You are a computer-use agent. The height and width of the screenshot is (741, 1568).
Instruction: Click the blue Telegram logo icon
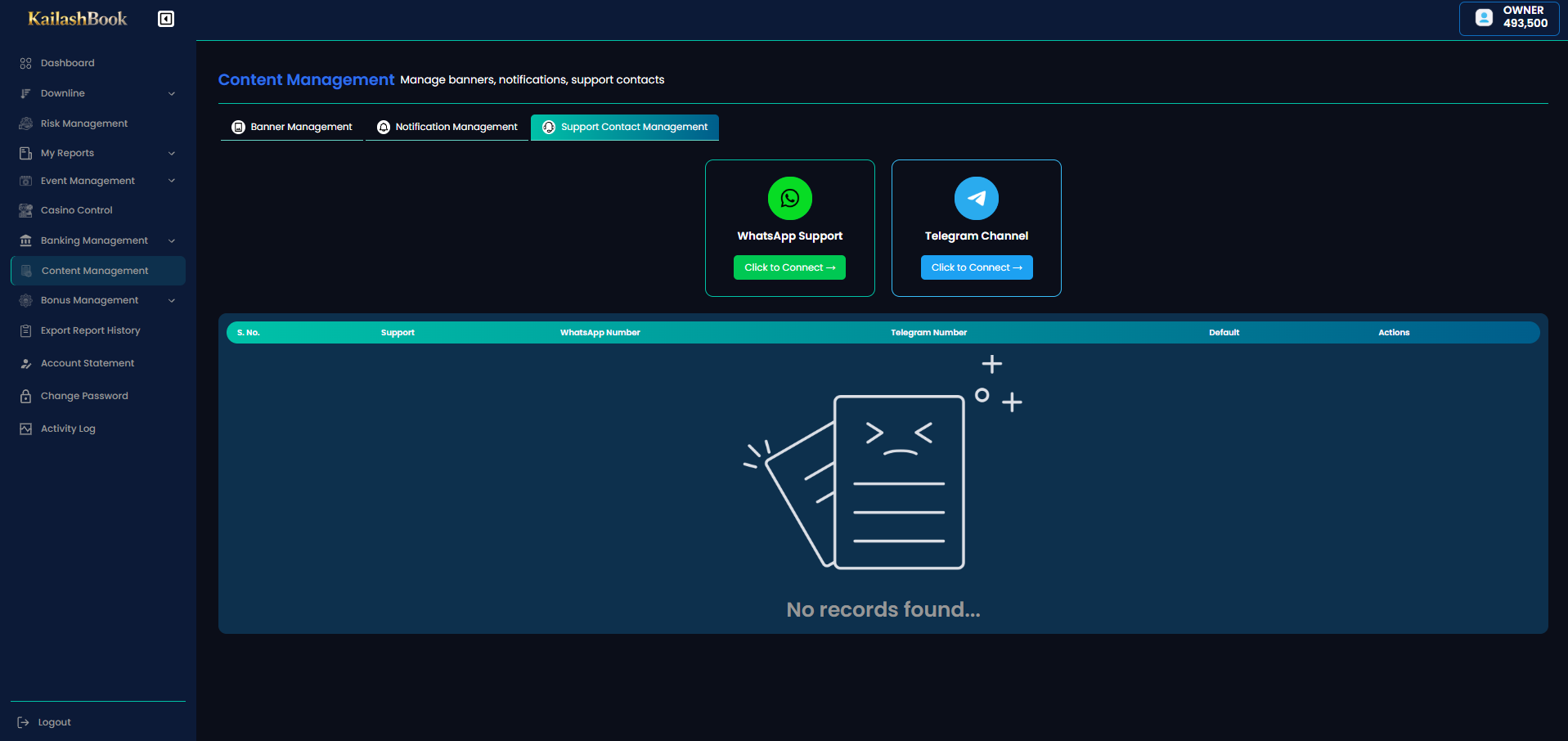click(x=977, y=198)
